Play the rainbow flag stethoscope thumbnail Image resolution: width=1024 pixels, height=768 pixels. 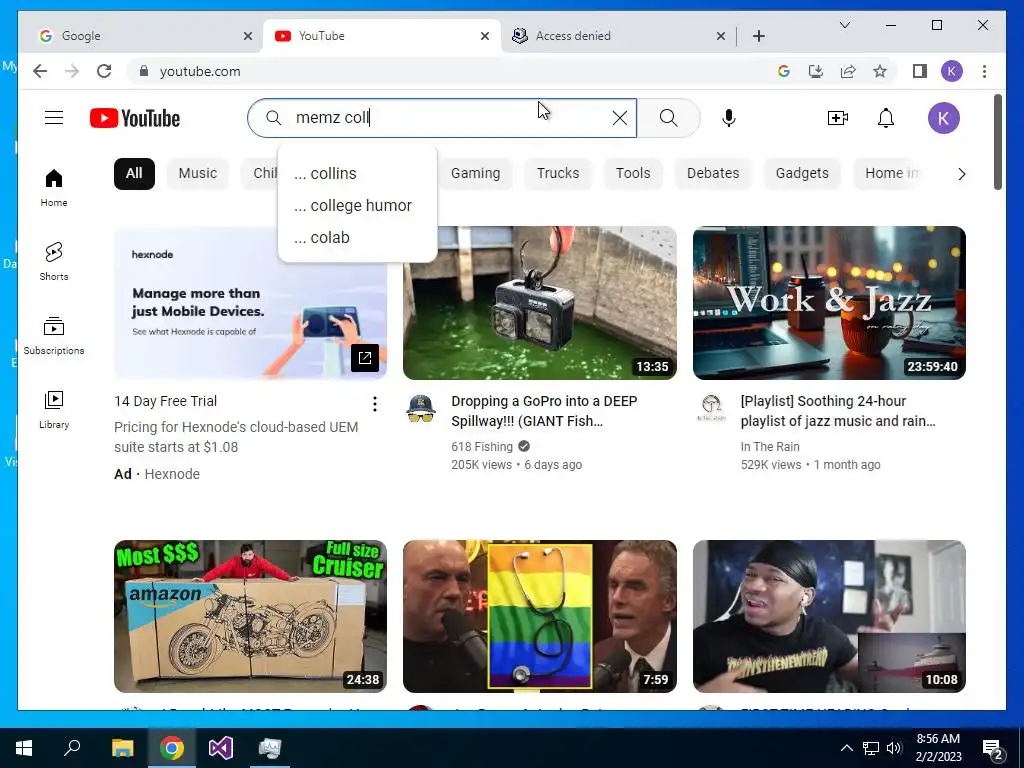539,616
